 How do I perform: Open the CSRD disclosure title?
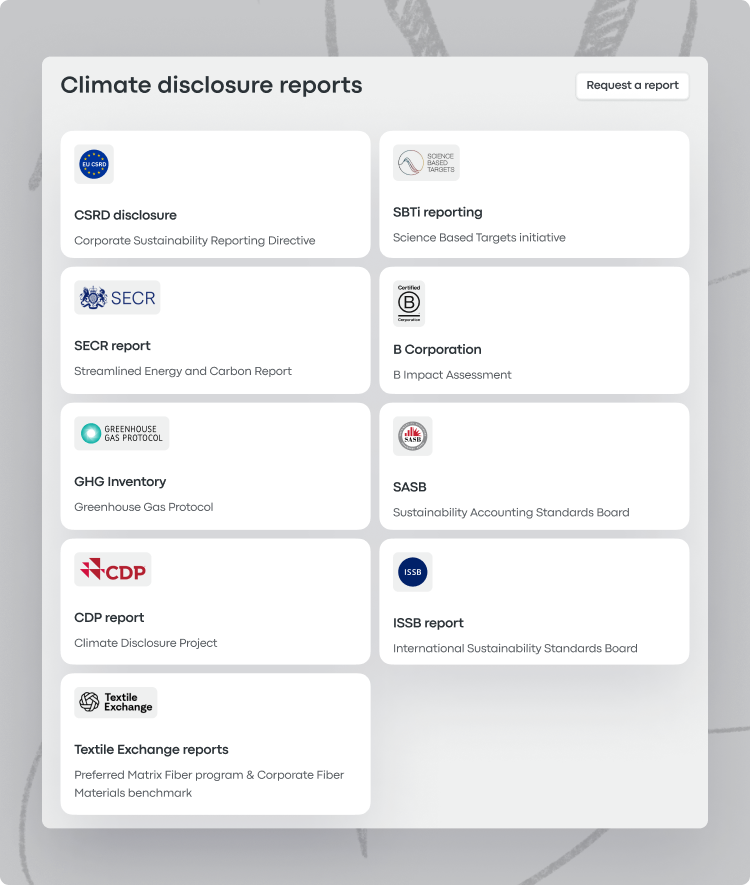coord(125,215)
